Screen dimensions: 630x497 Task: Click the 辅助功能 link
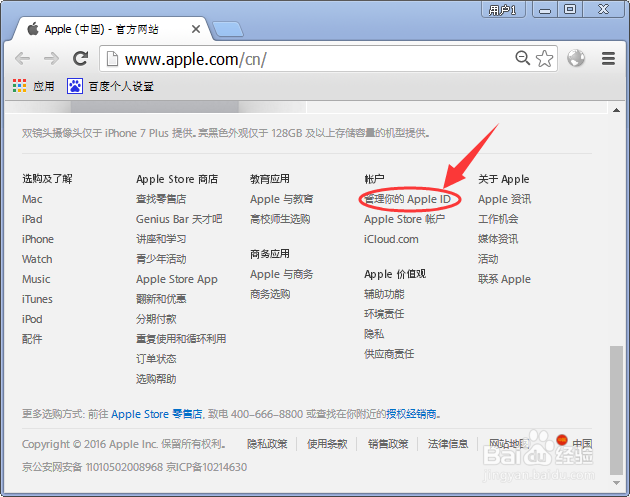[384, 295]
